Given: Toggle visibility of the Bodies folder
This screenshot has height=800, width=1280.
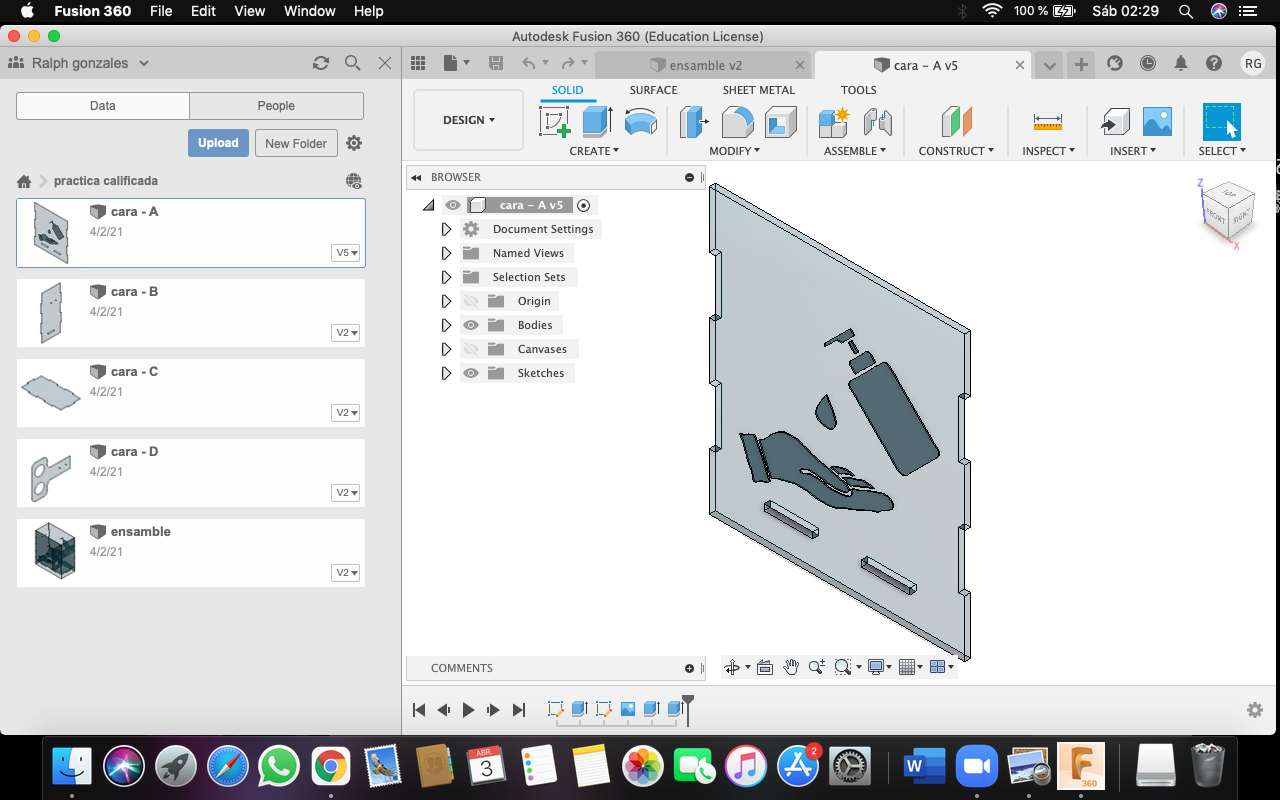Looking at the screenshot, I should (471, 325).
